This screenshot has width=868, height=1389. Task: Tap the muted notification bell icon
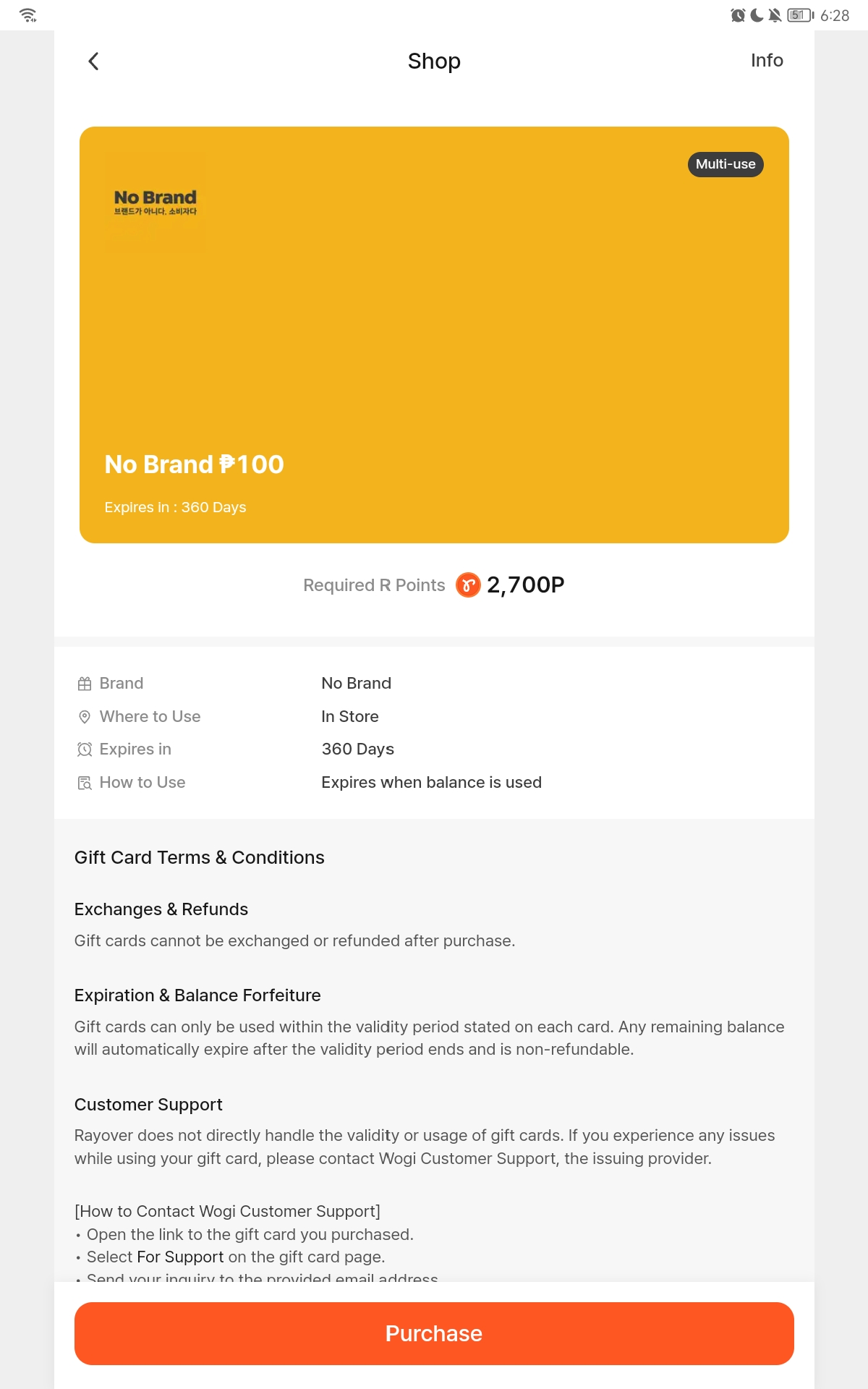pos(775,15)
